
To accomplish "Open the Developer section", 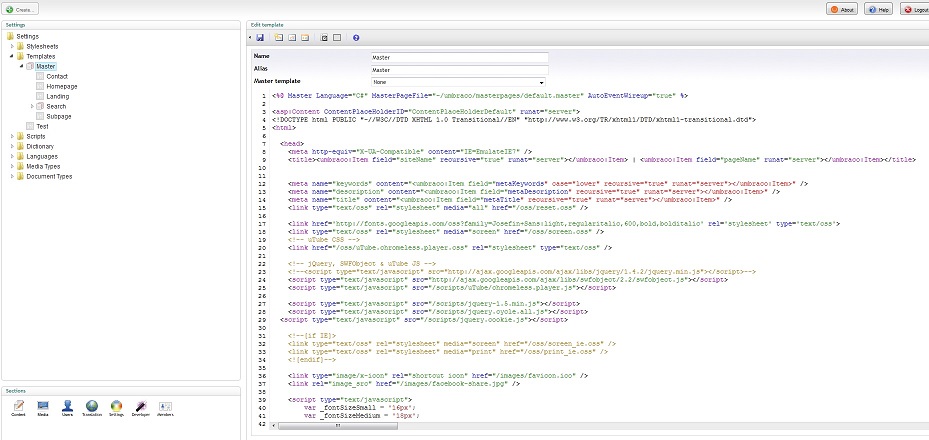I will [140, 406].
